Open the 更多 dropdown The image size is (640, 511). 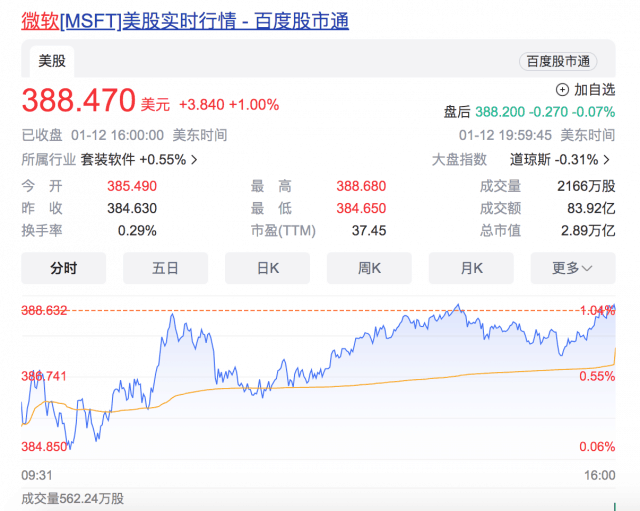click(573, 268)
